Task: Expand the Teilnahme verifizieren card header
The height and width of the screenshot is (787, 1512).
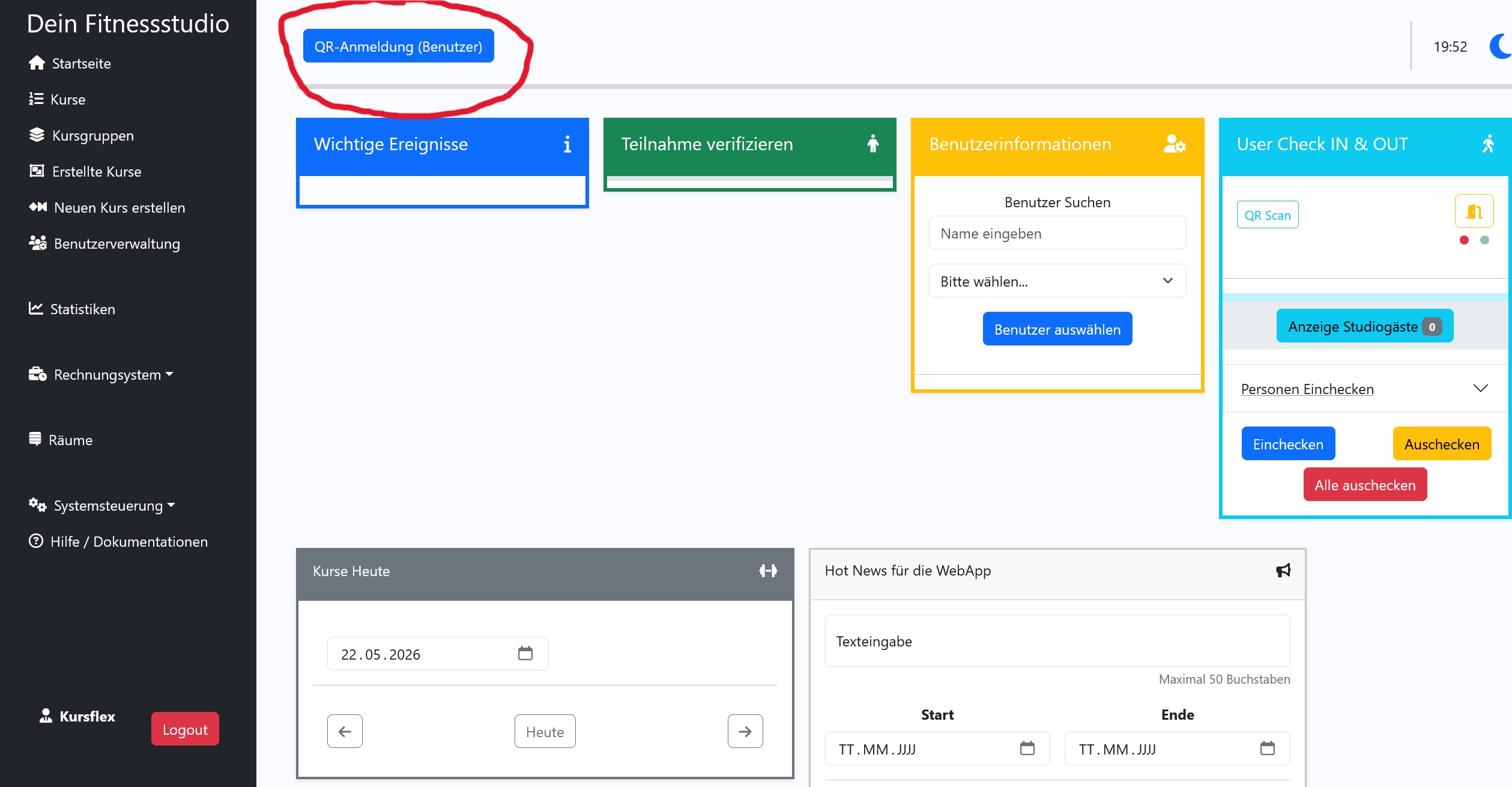Action: pos(750,145)
